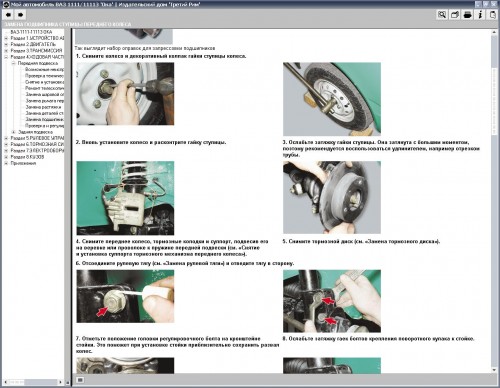Viewport: 500px width, 388px height.
Task: Collapse Раздел 4 ХОДОВАЯ ЧАСТЬ node
Action: coord(6,57)
